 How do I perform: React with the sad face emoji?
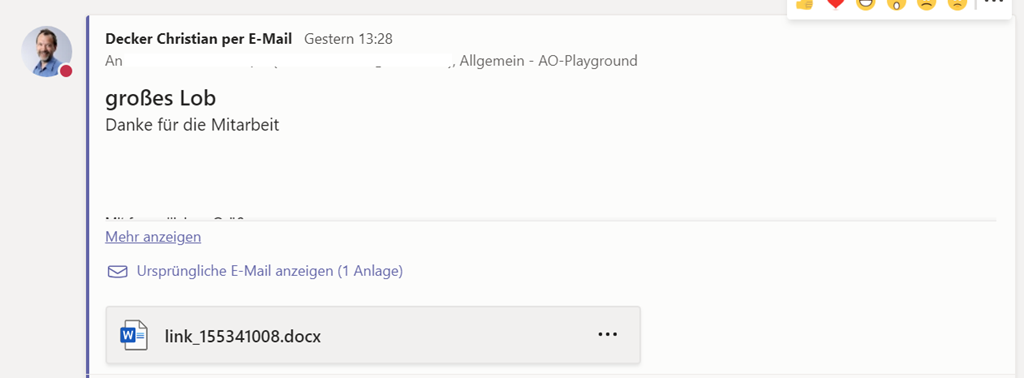[927, 3]
